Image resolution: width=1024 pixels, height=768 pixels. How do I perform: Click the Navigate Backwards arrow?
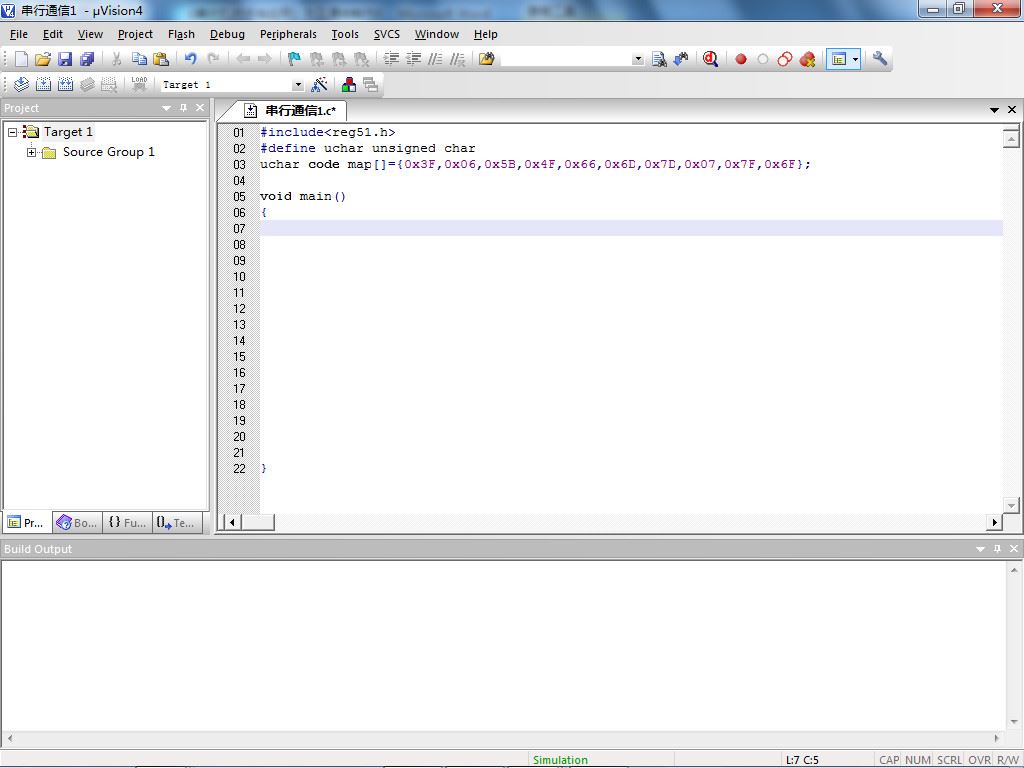click(x=243, y=59)
